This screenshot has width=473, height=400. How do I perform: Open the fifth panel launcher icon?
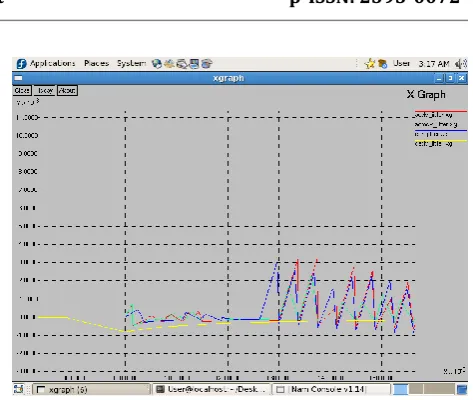pyautogui.click(x=207, y=64)
